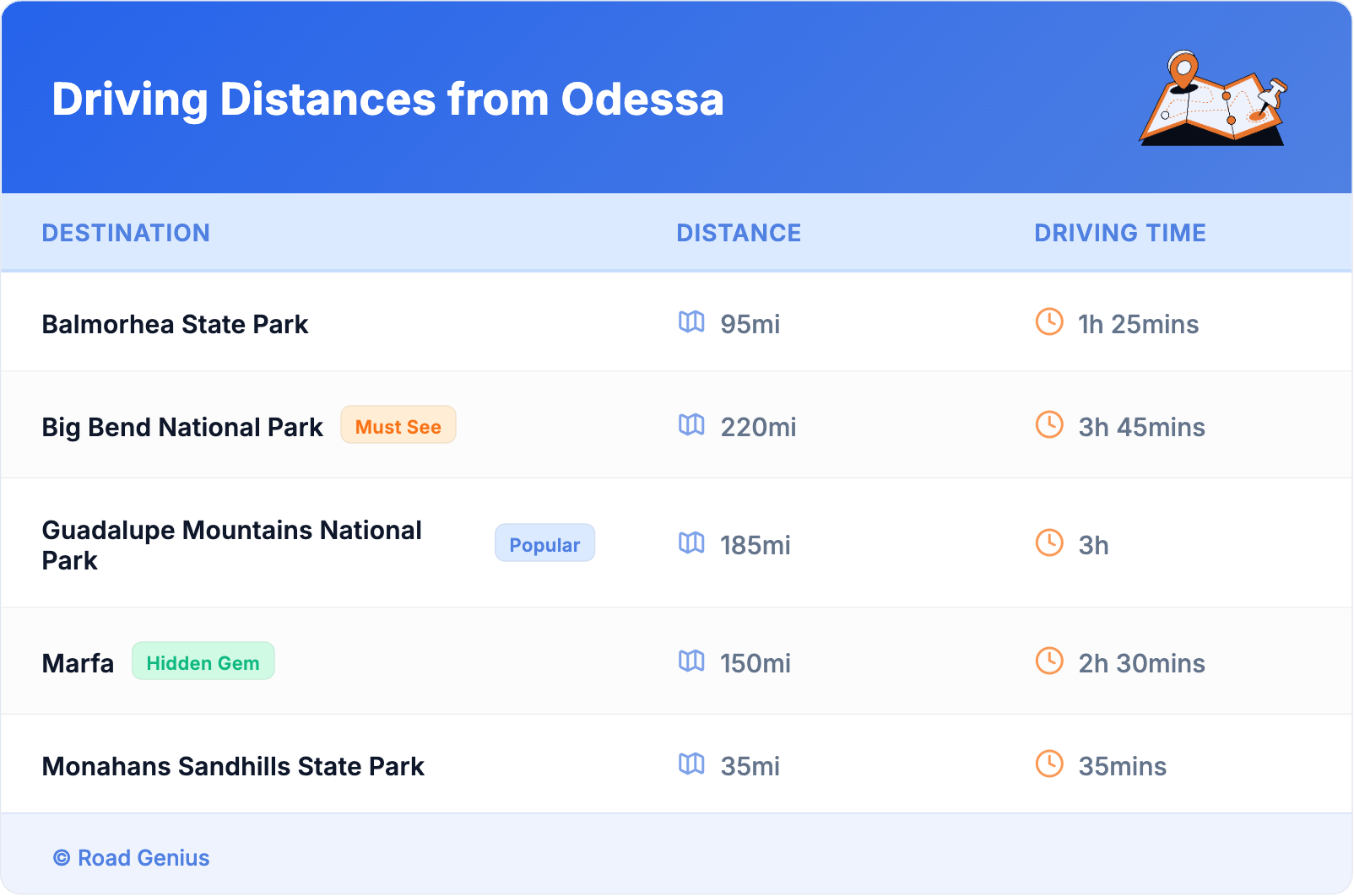The height and width of the screenshot is (896, 1354).
Task: Select the Must See badge
Action: point(398,425)
